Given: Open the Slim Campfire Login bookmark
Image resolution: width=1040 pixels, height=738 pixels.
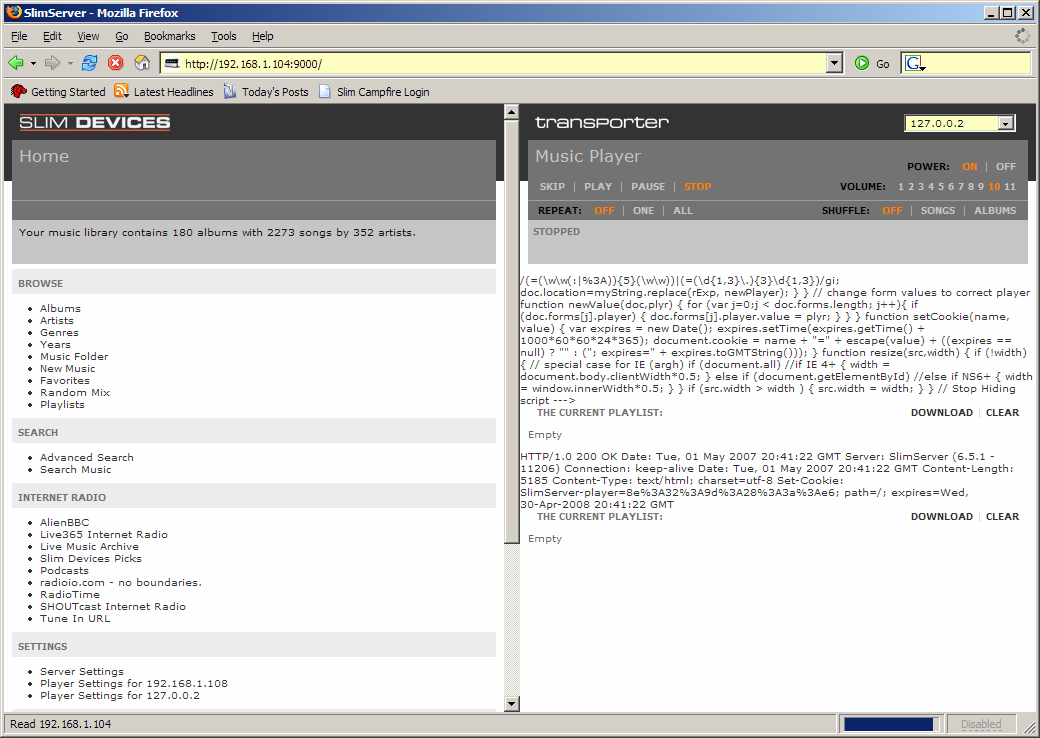Looking at the screenshot, I should (x=373, y=92).
